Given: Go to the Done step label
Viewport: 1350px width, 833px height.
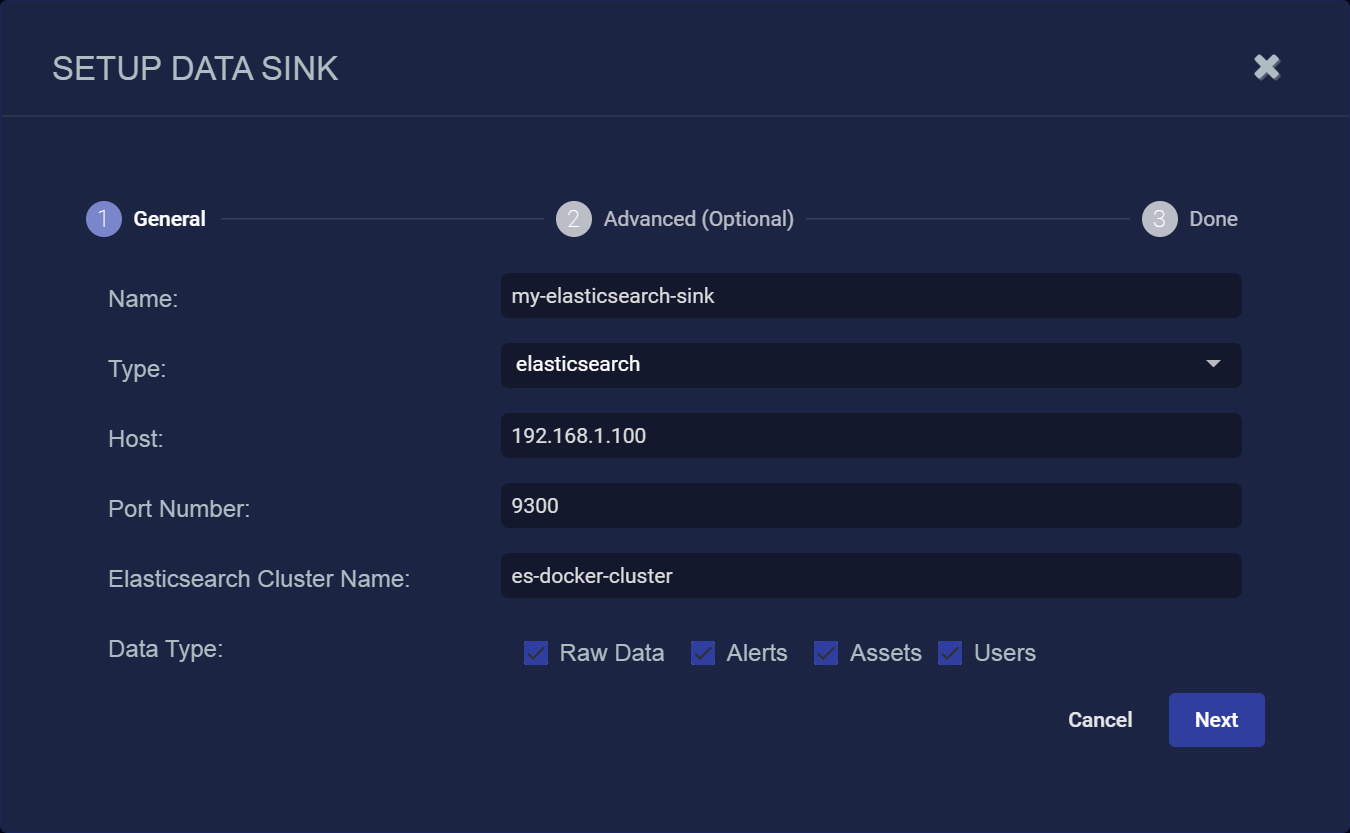Looking at the screenshot, I should (x=1213, y=219).
